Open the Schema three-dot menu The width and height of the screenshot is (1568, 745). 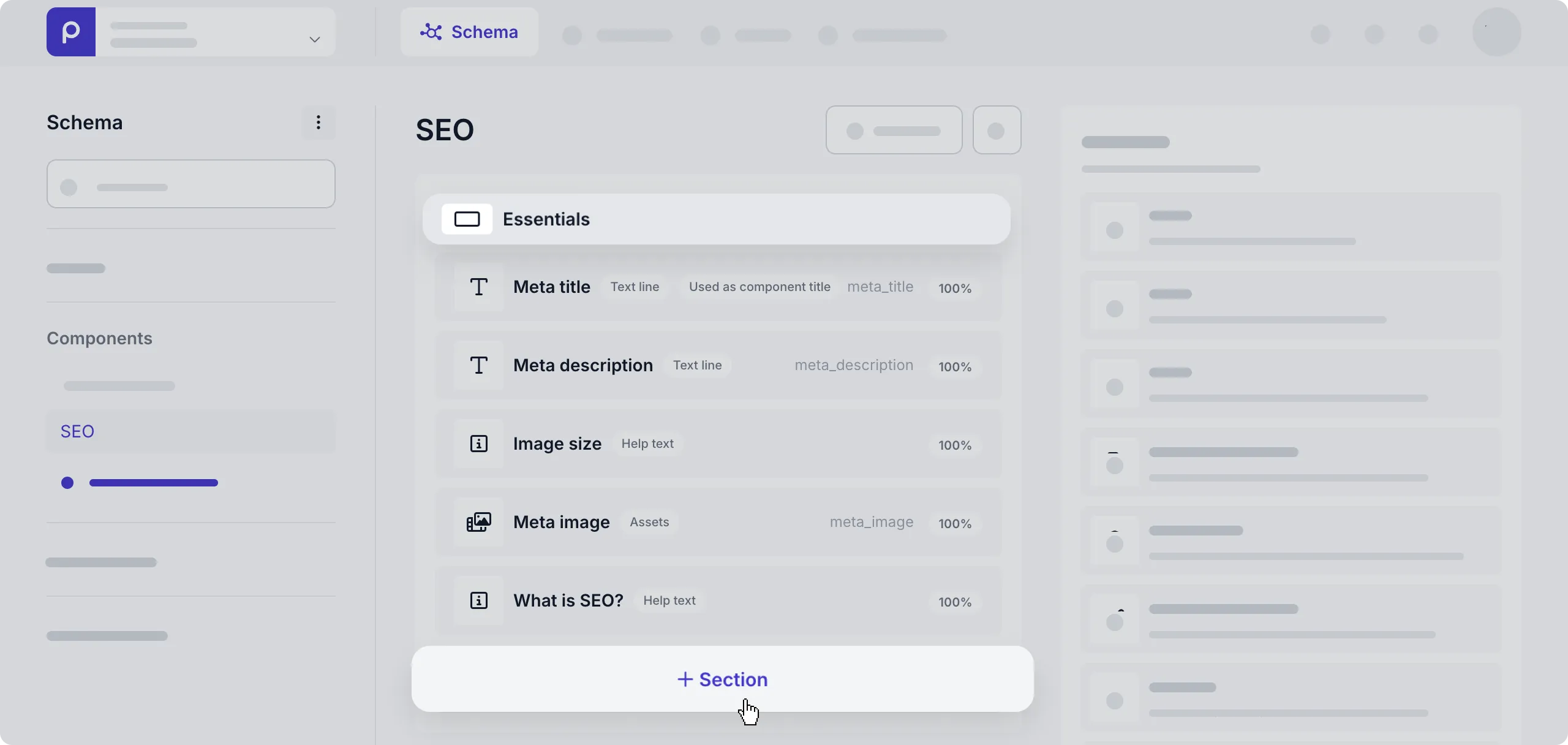point(318,123)
